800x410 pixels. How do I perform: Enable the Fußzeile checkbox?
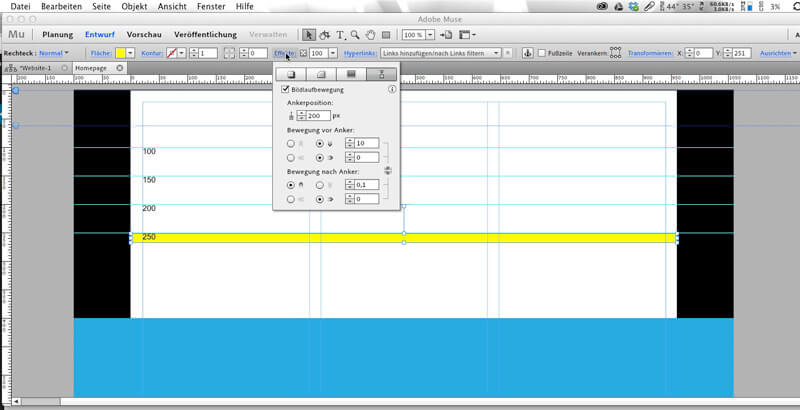pos(542,53)
